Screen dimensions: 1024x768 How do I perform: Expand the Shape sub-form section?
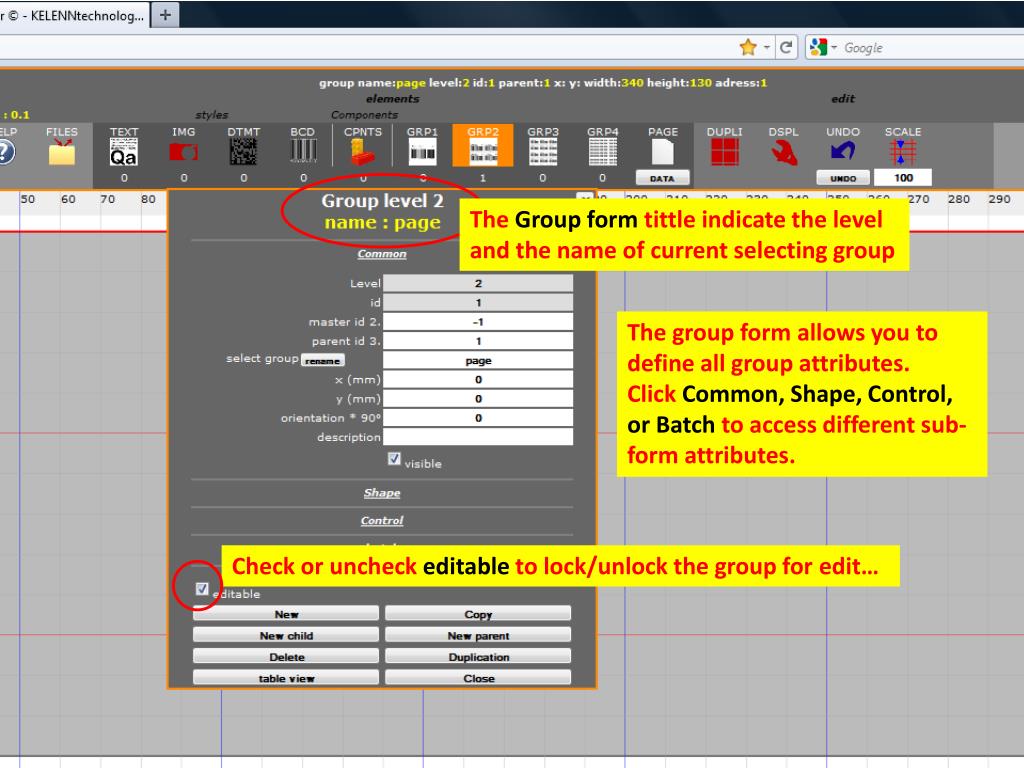381,493
